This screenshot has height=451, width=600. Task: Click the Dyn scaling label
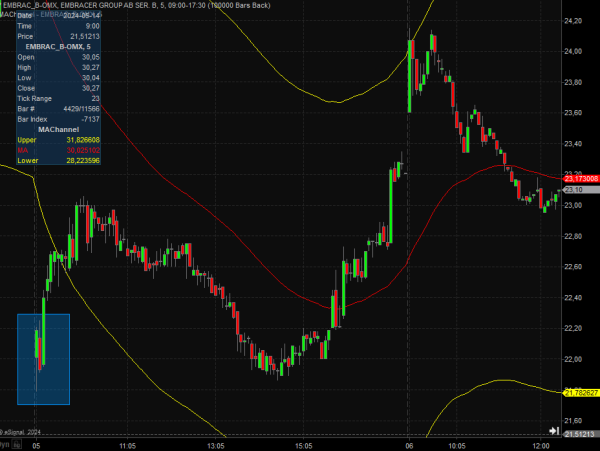(5, 444)
